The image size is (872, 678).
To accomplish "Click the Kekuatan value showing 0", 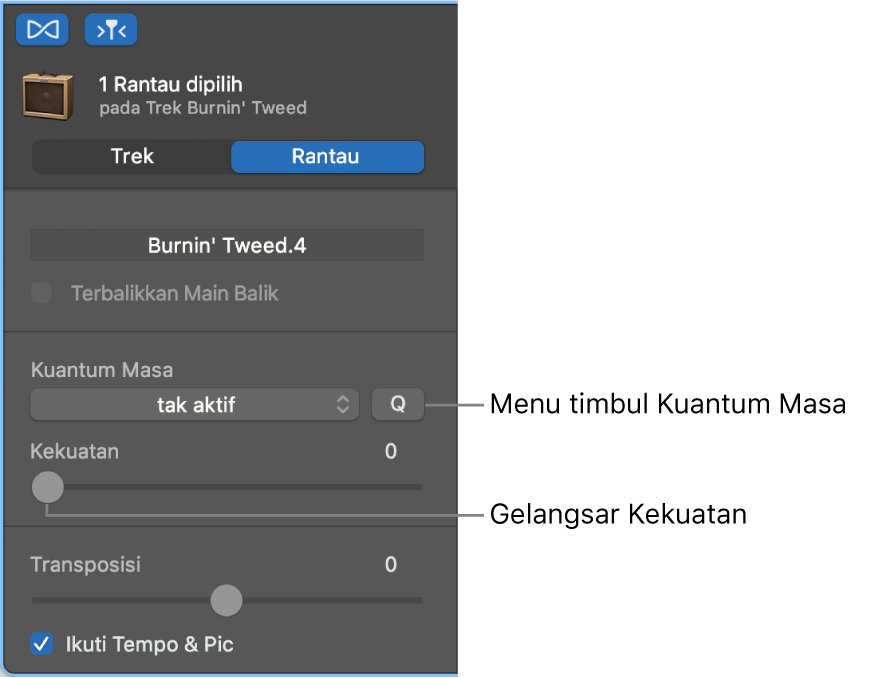I will [x=390, y=451].
